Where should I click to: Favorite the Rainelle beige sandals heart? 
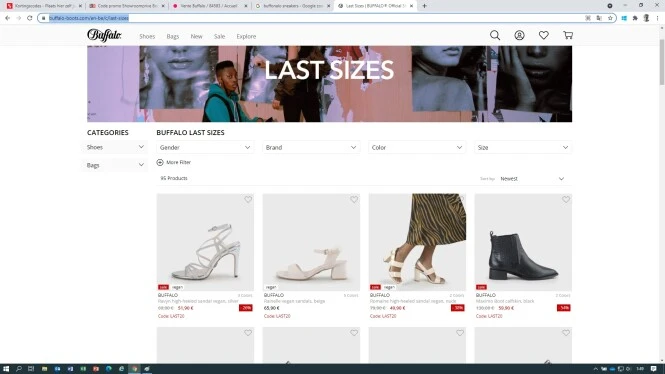[x=354, y=200]
